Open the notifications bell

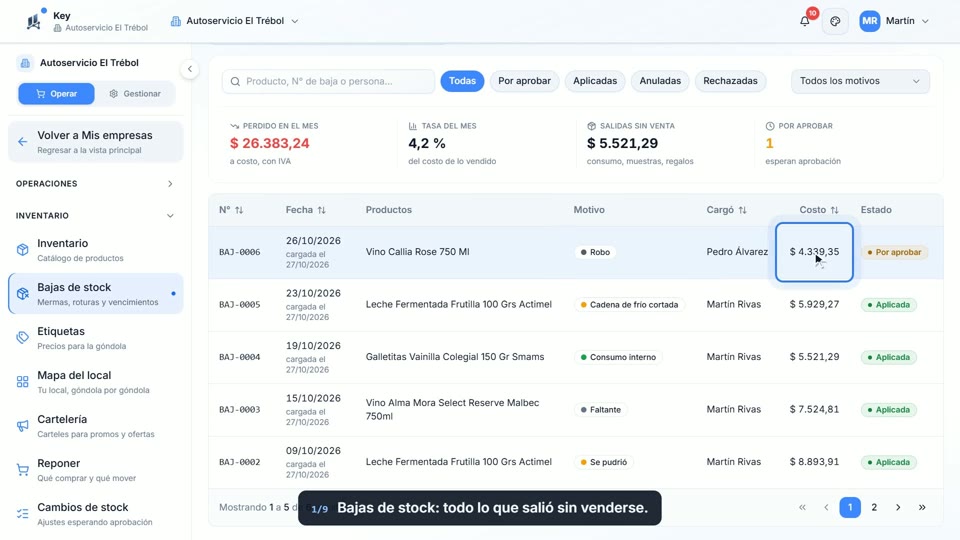804,21
